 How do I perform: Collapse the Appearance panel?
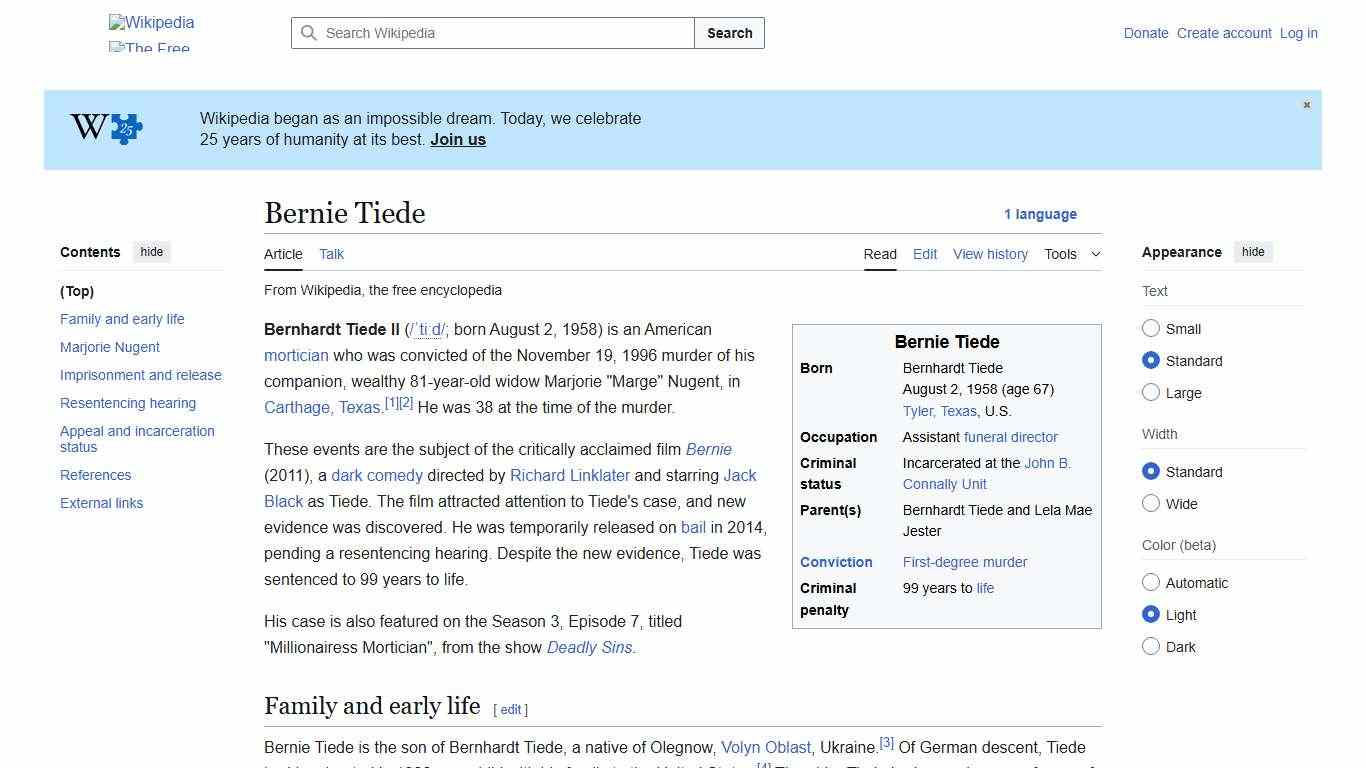point(1253,251)
